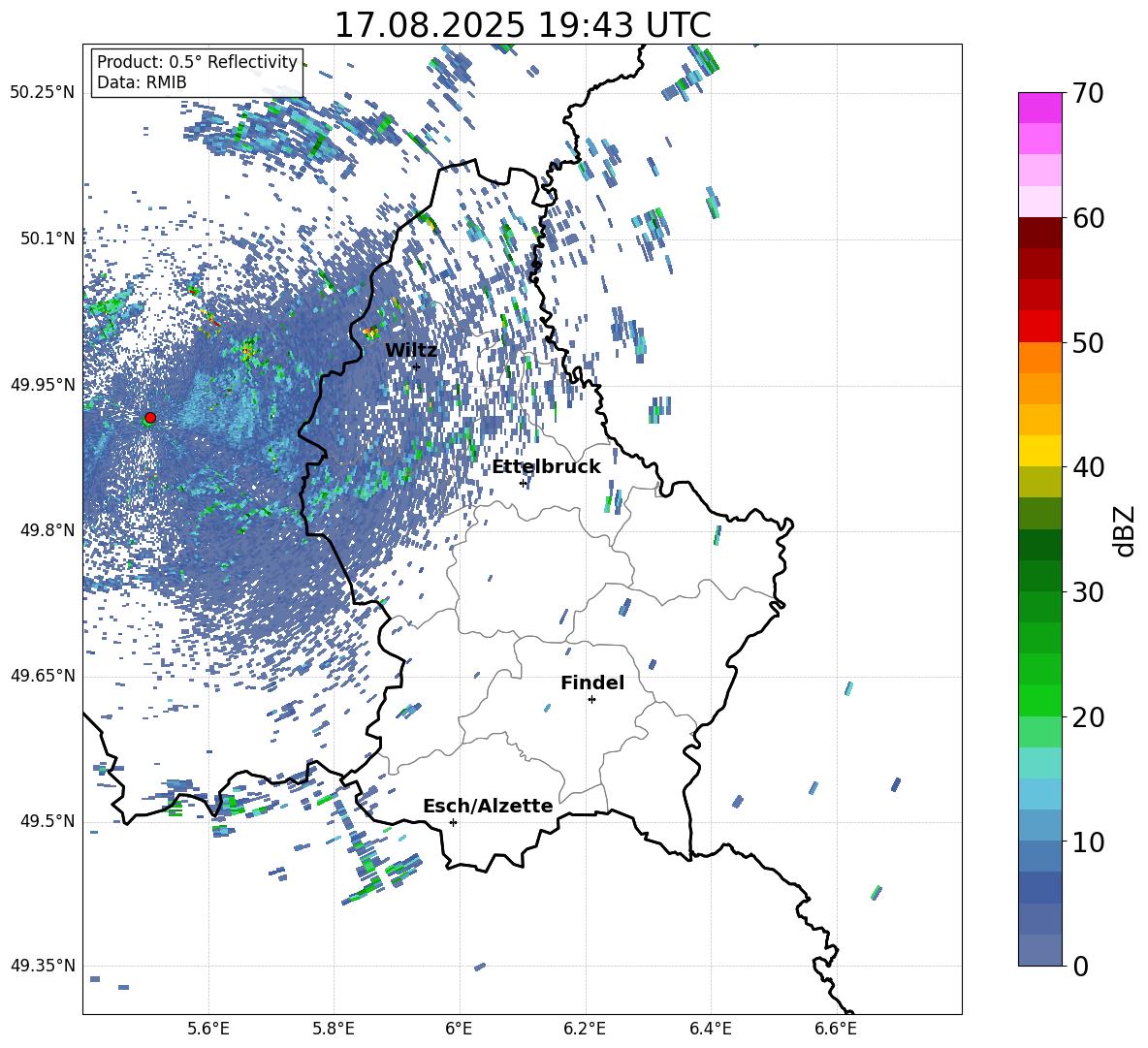The width and height of the screenshot is (1148, 1048).
Task: Click the 49.5°N latitude label
Action: click(x=47, y=822)
